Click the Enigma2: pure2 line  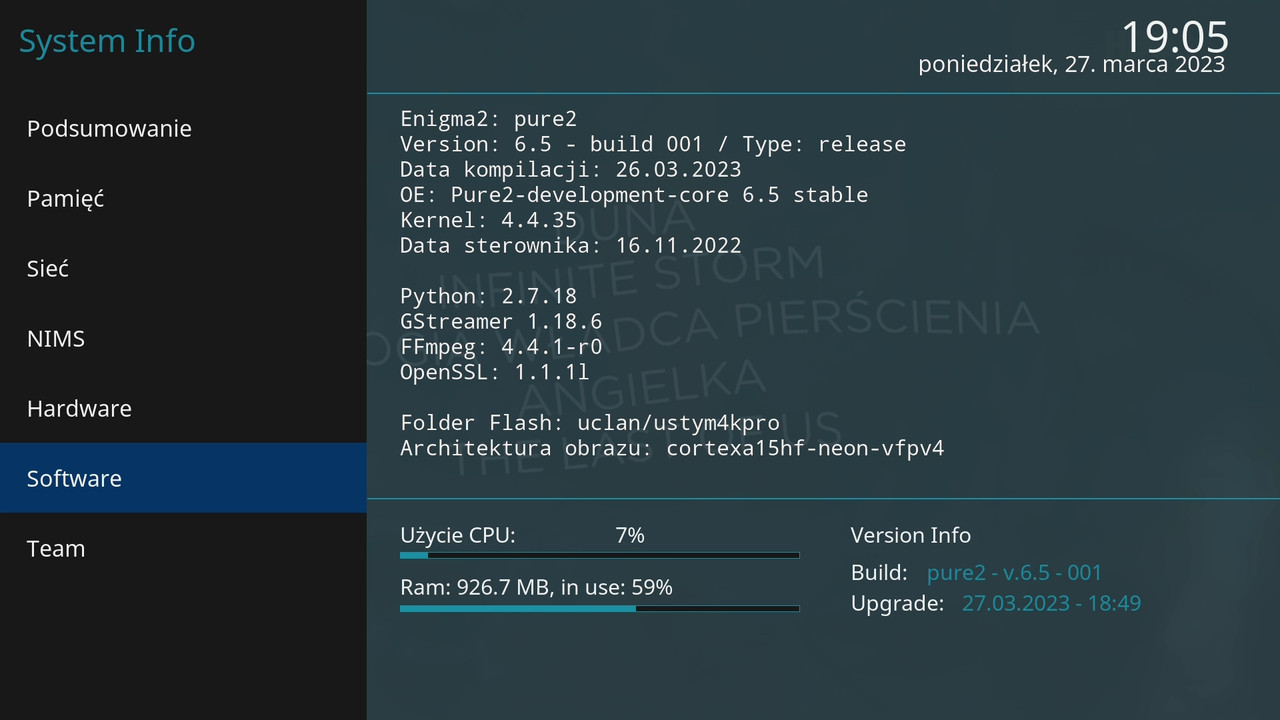(489, 119)
